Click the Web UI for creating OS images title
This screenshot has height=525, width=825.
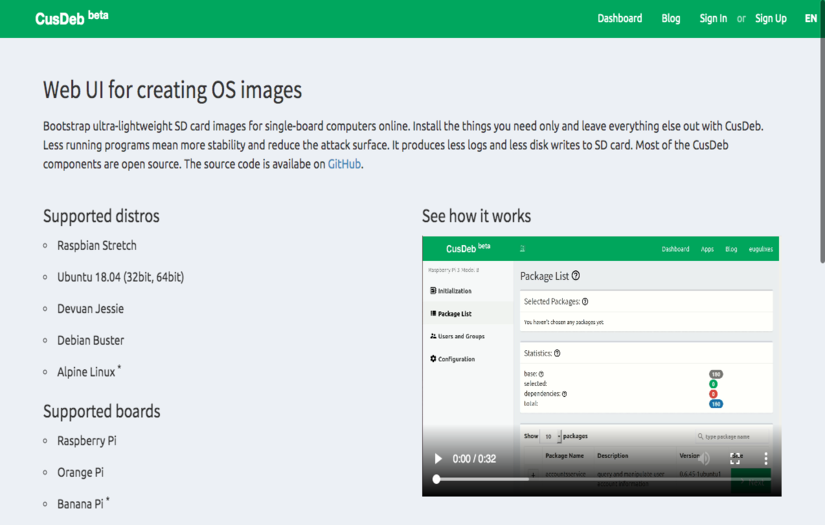pos(173,90)
